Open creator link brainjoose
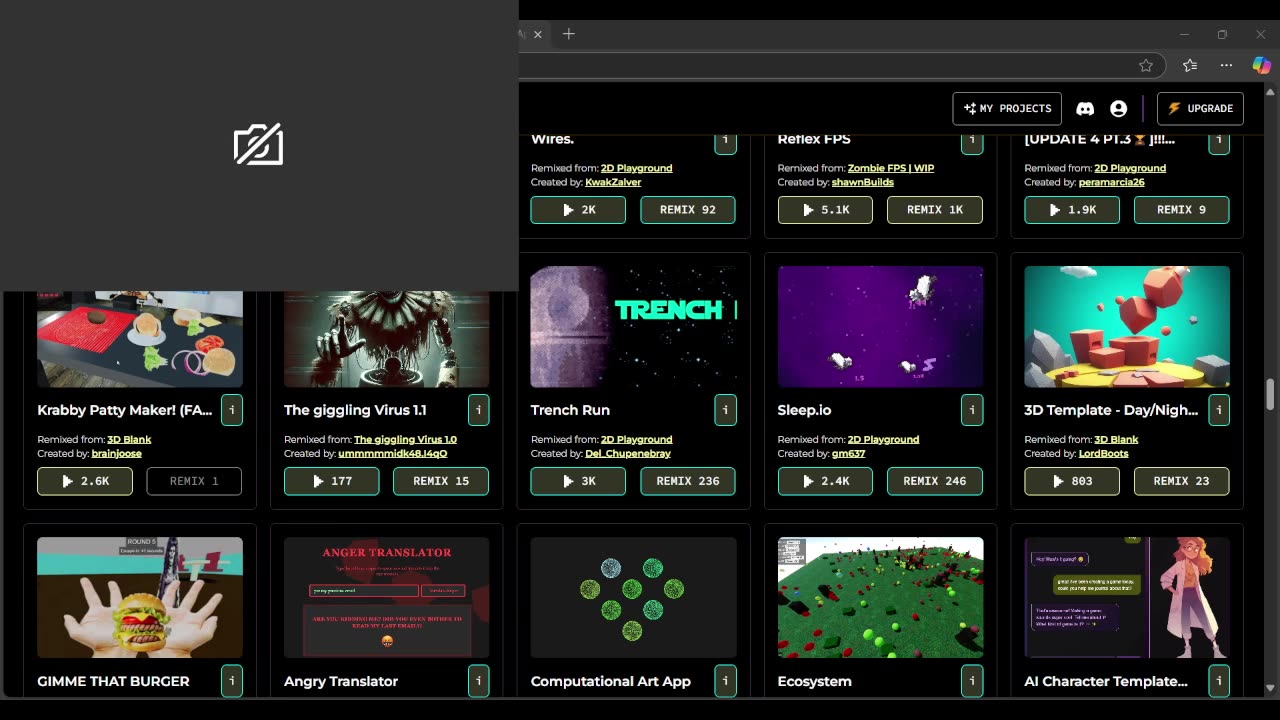This screenshot has width=1280, height=720. coord(117,453)
